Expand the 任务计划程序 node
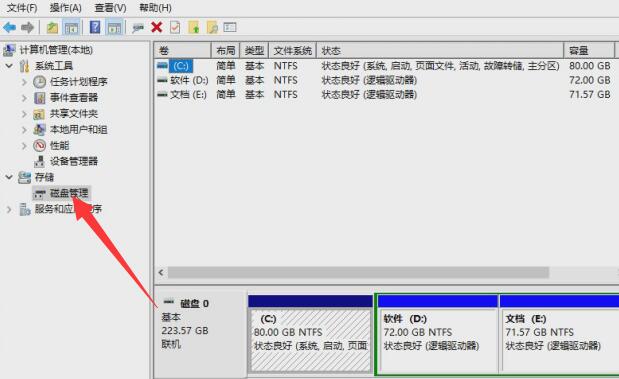 pyautogui.click(x=24, y=82)
